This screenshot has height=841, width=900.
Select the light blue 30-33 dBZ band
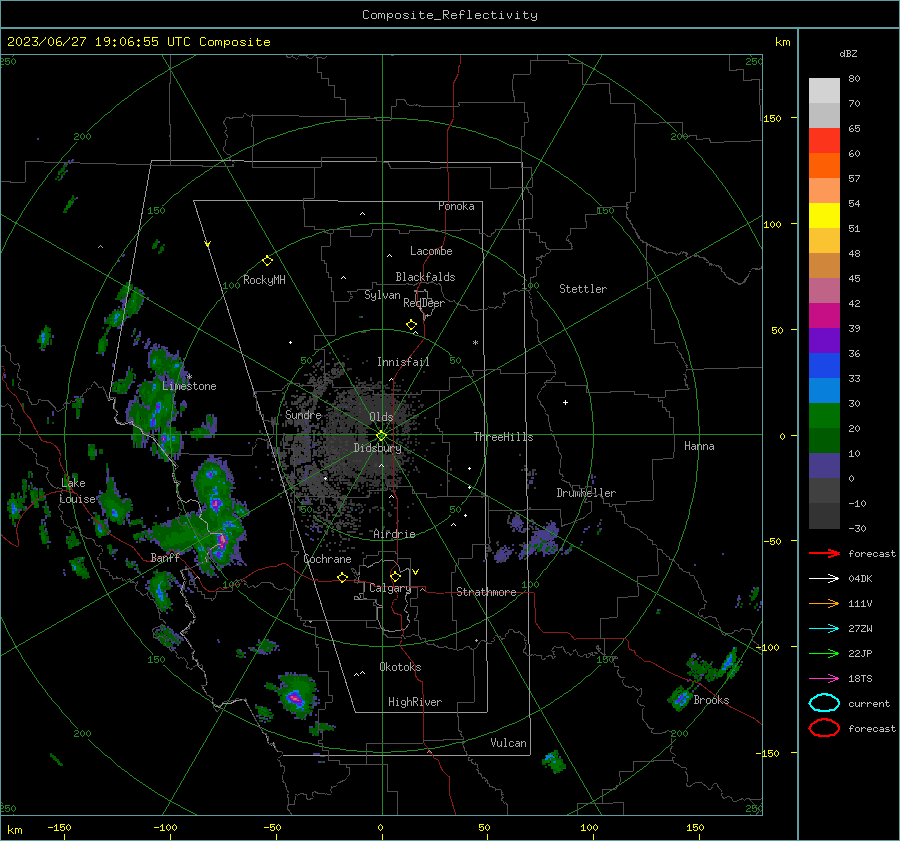pos(824,390)
